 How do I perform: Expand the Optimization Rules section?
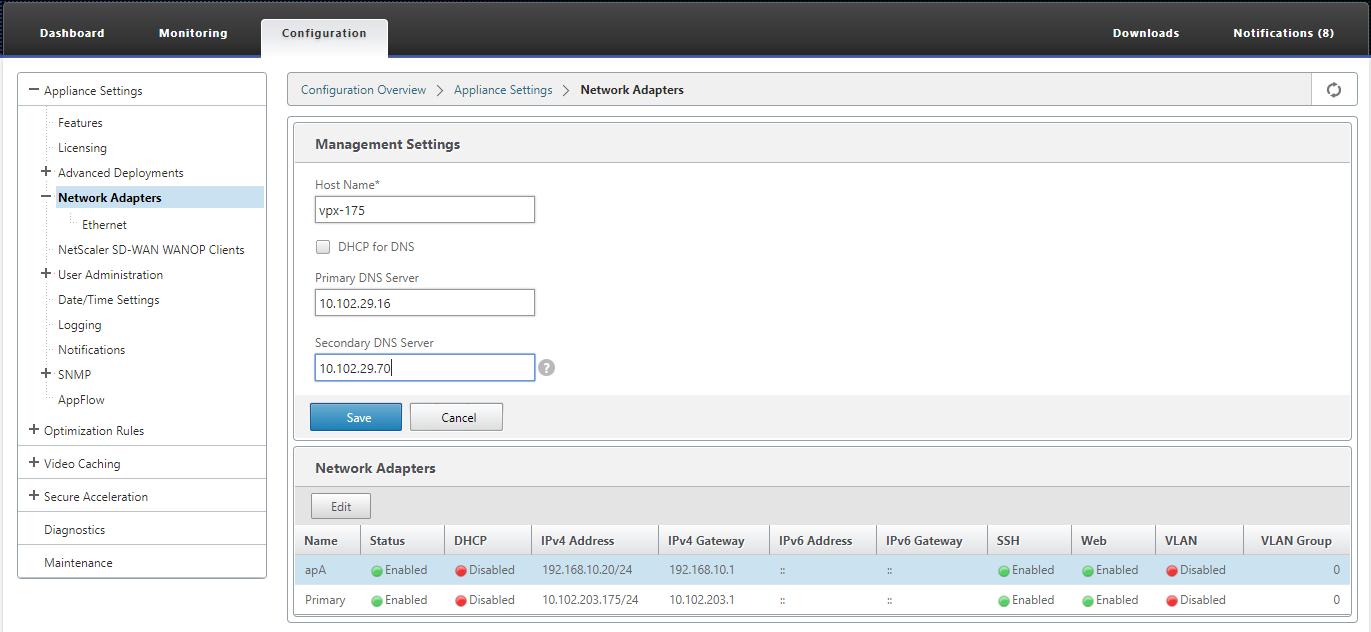coord(34,430)
